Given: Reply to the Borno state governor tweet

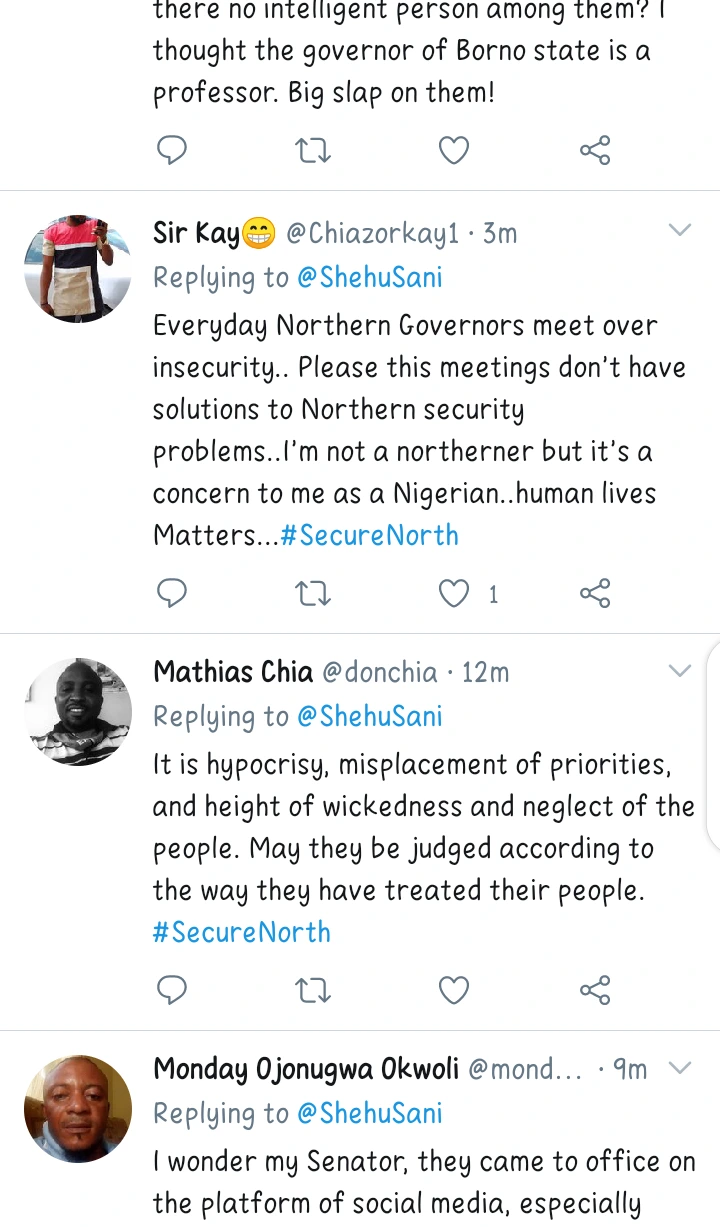Looking at the screenshot, I should point(172,151).
